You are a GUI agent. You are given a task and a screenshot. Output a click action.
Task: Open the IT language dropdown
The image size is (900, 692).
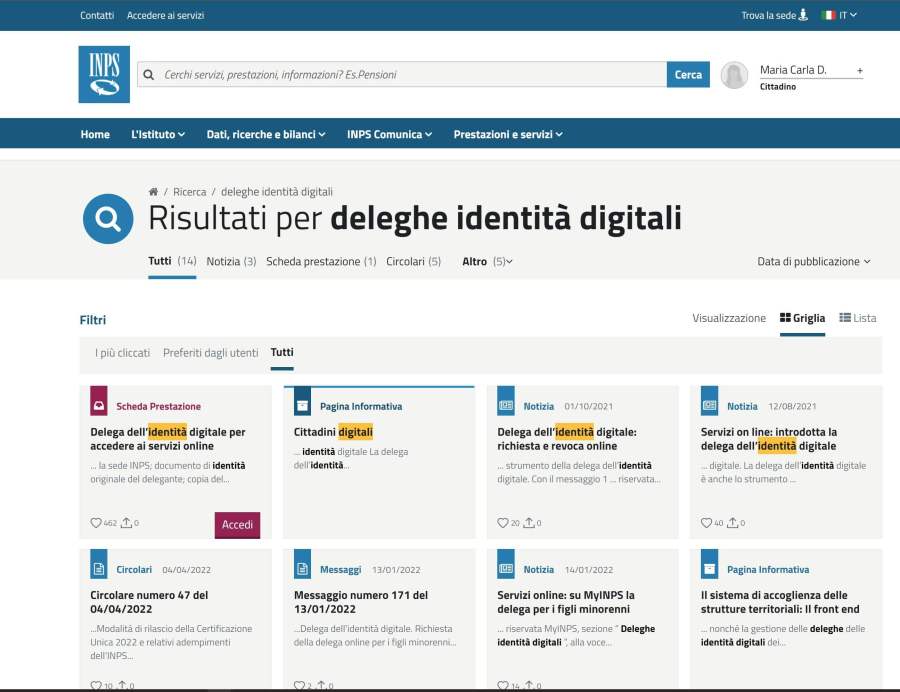(840, 15)
